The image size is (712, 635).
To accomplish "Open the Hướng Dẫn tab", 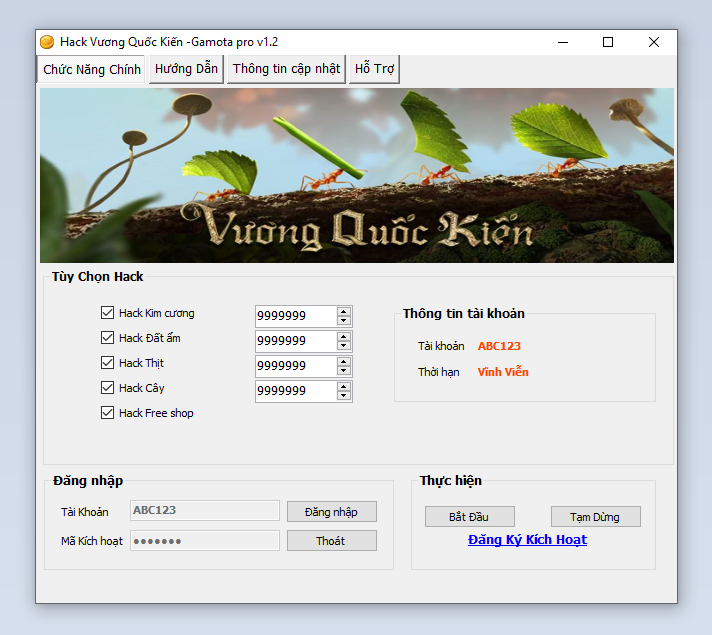I will point(186,69).
